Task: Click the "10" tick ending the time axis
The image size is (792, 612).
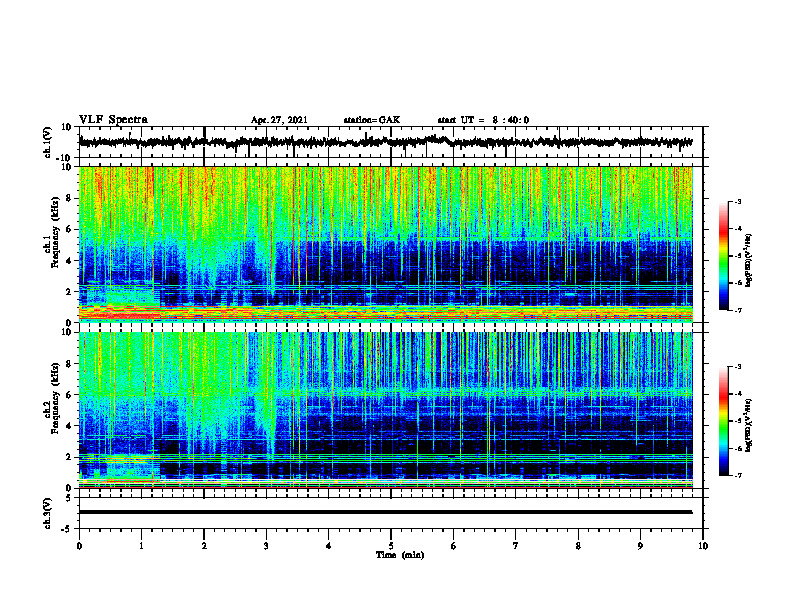Action: click(703, 546)
